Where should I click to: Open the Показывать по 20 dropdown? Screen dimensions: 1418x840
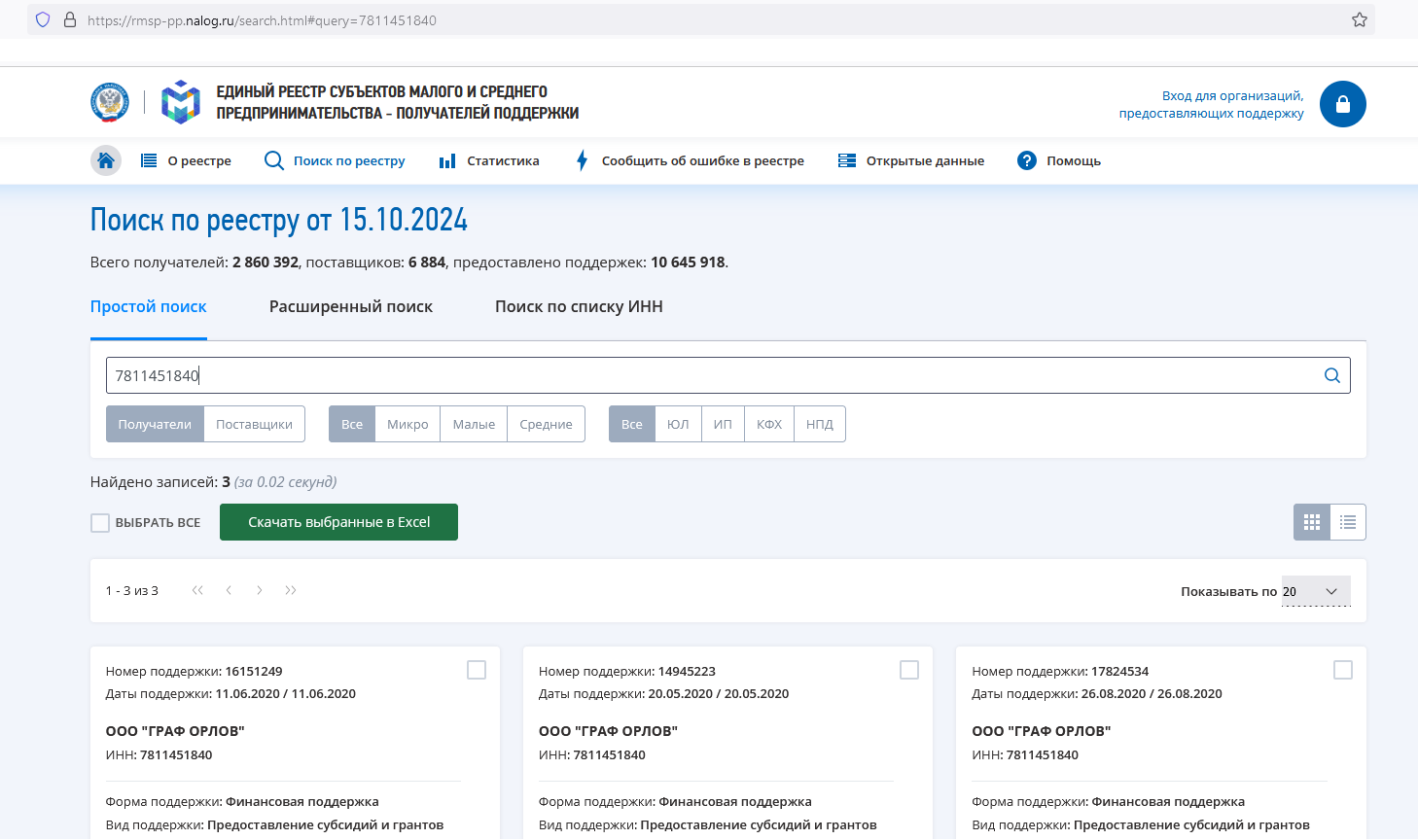tap(1316, 591)
